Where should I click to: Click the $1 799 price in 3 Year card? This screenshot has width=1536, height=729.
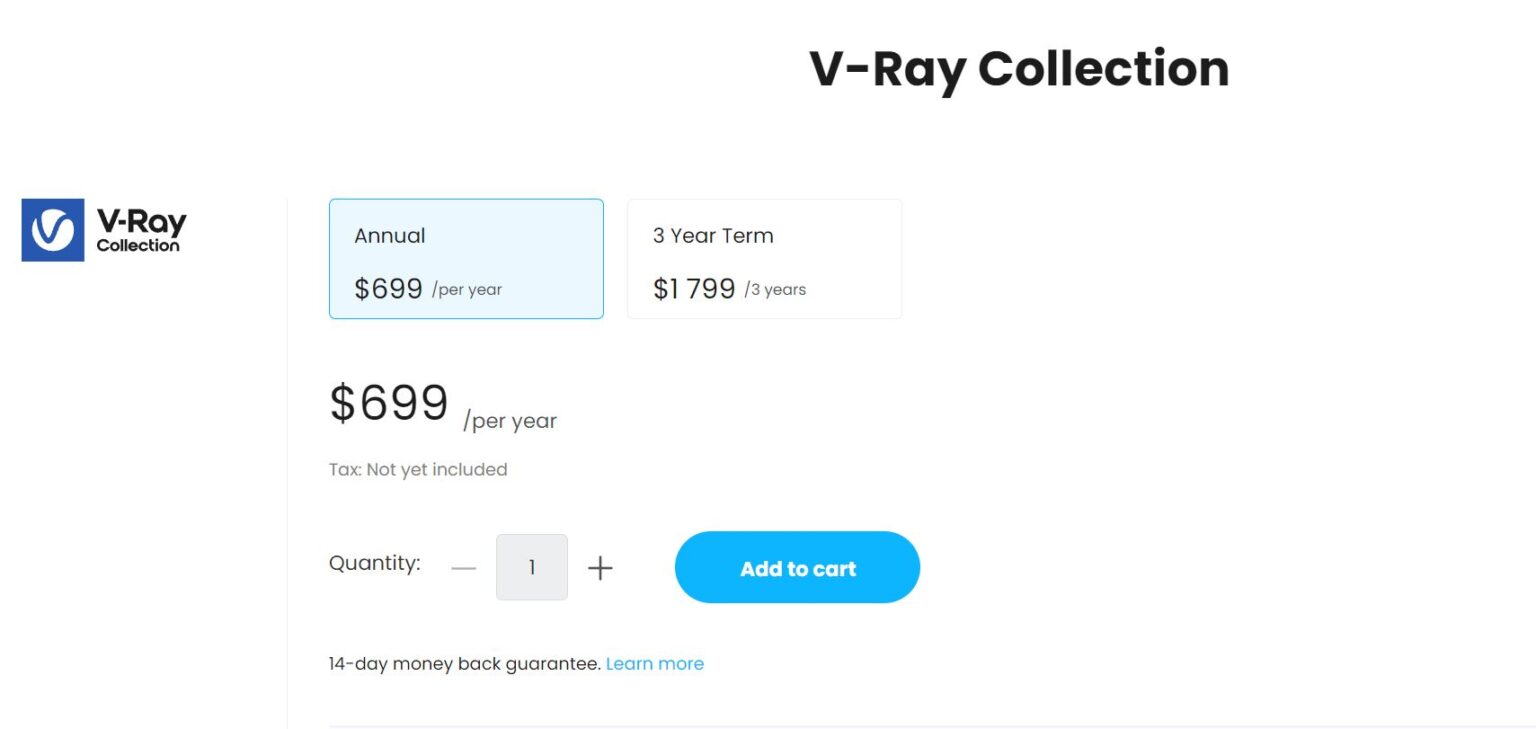pyautogui.click(x=694, y=289)
